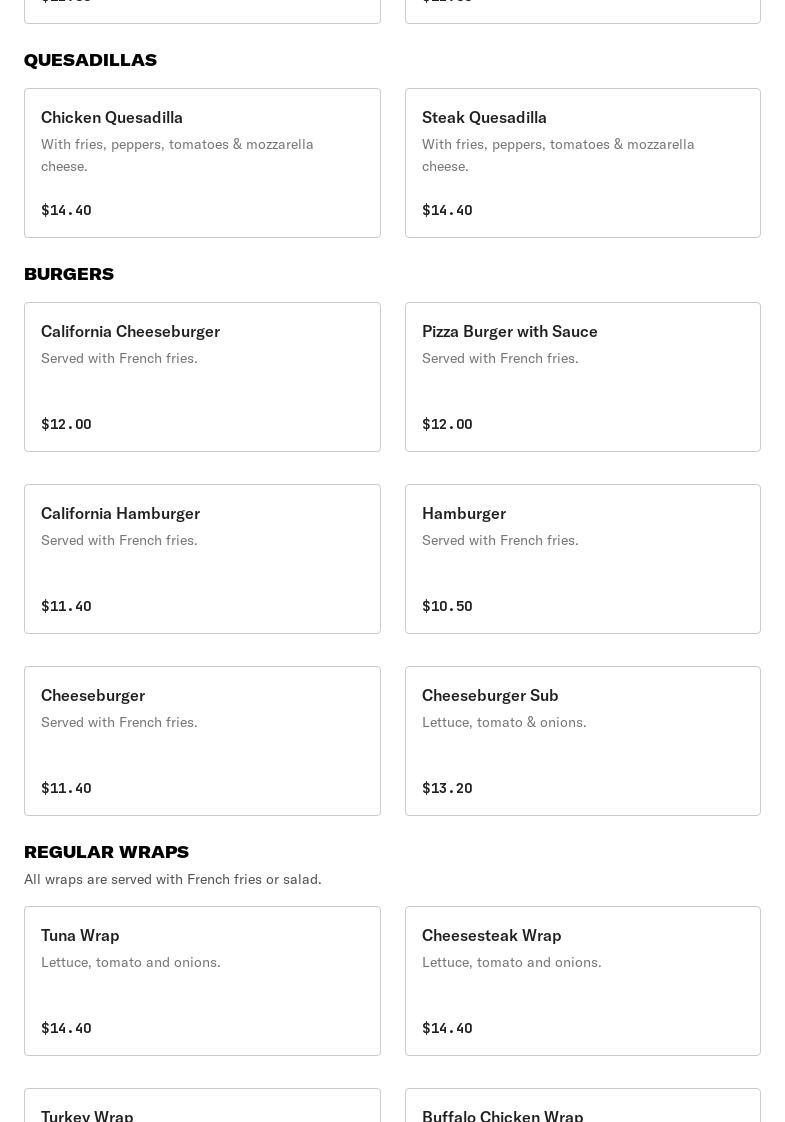Viewport: 785px width, 1122px height.
Task: Open the Chicken Quesadilla menu item
Action: pyautogui.click(x=202, y=163)
